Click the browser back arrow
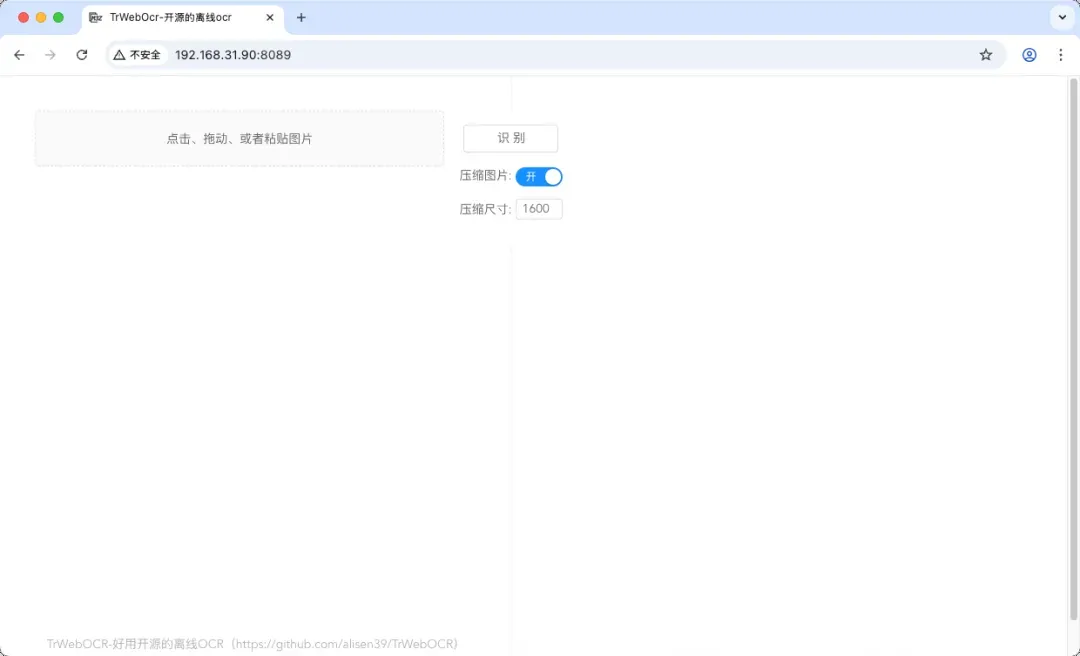This screenshot has height=656, width=1080. point(19,55)
